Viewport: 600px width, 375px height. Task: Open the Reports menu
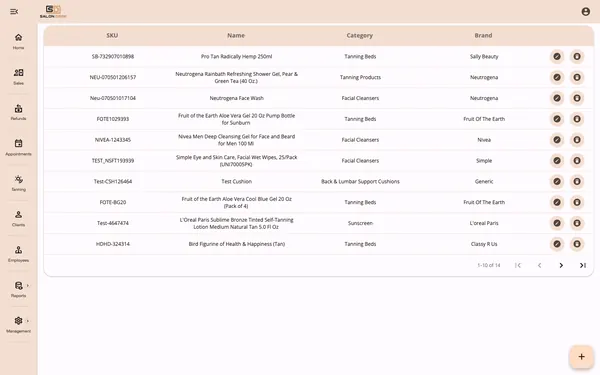[18, 289]
